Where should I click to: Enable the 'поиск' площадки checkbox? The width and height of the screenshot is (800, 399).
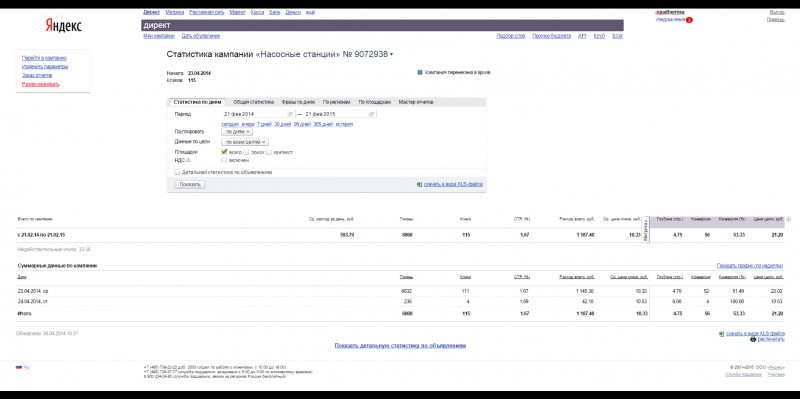(x=246, y=152)
